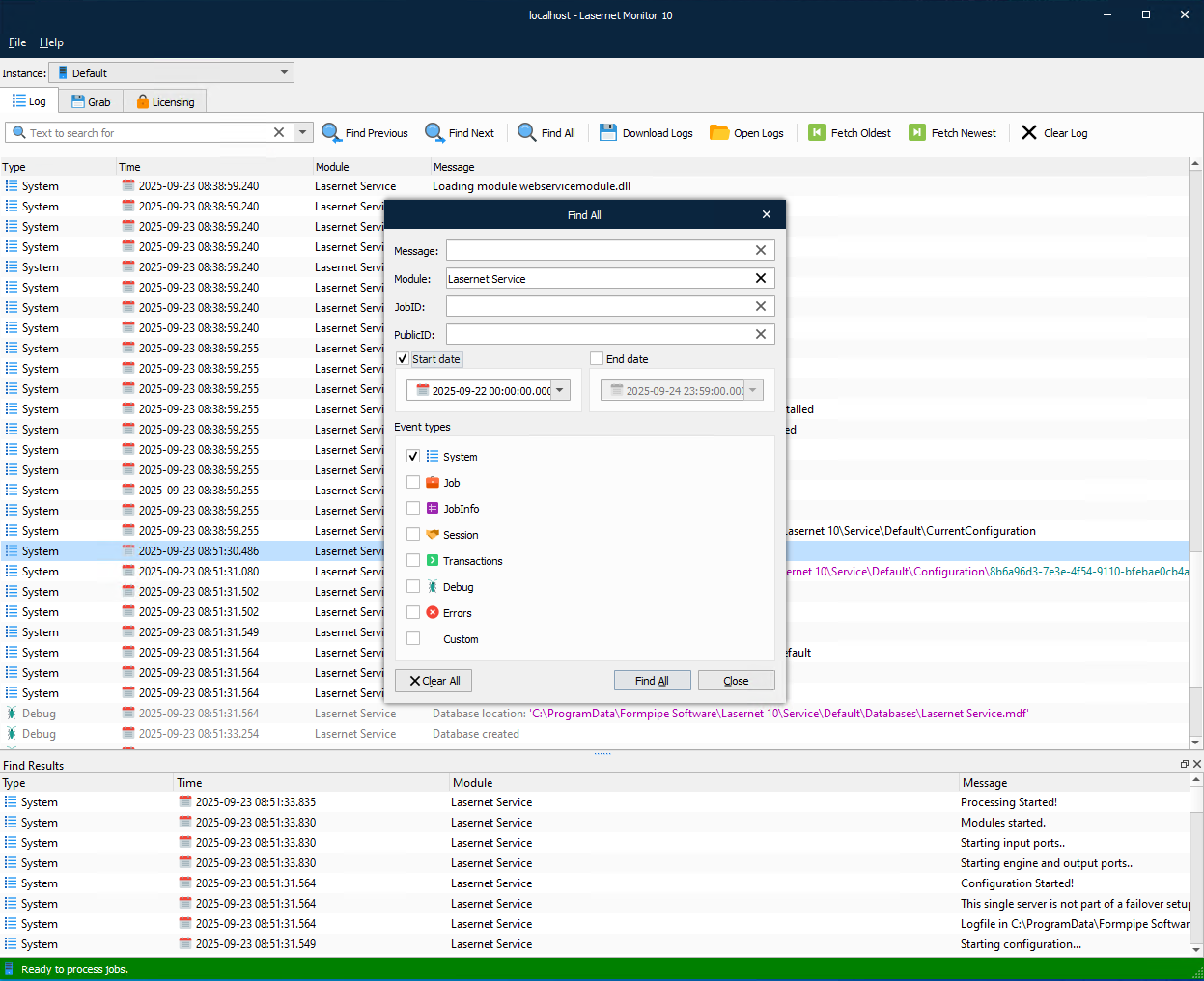Click the Find All dialog button

point(653,681)
